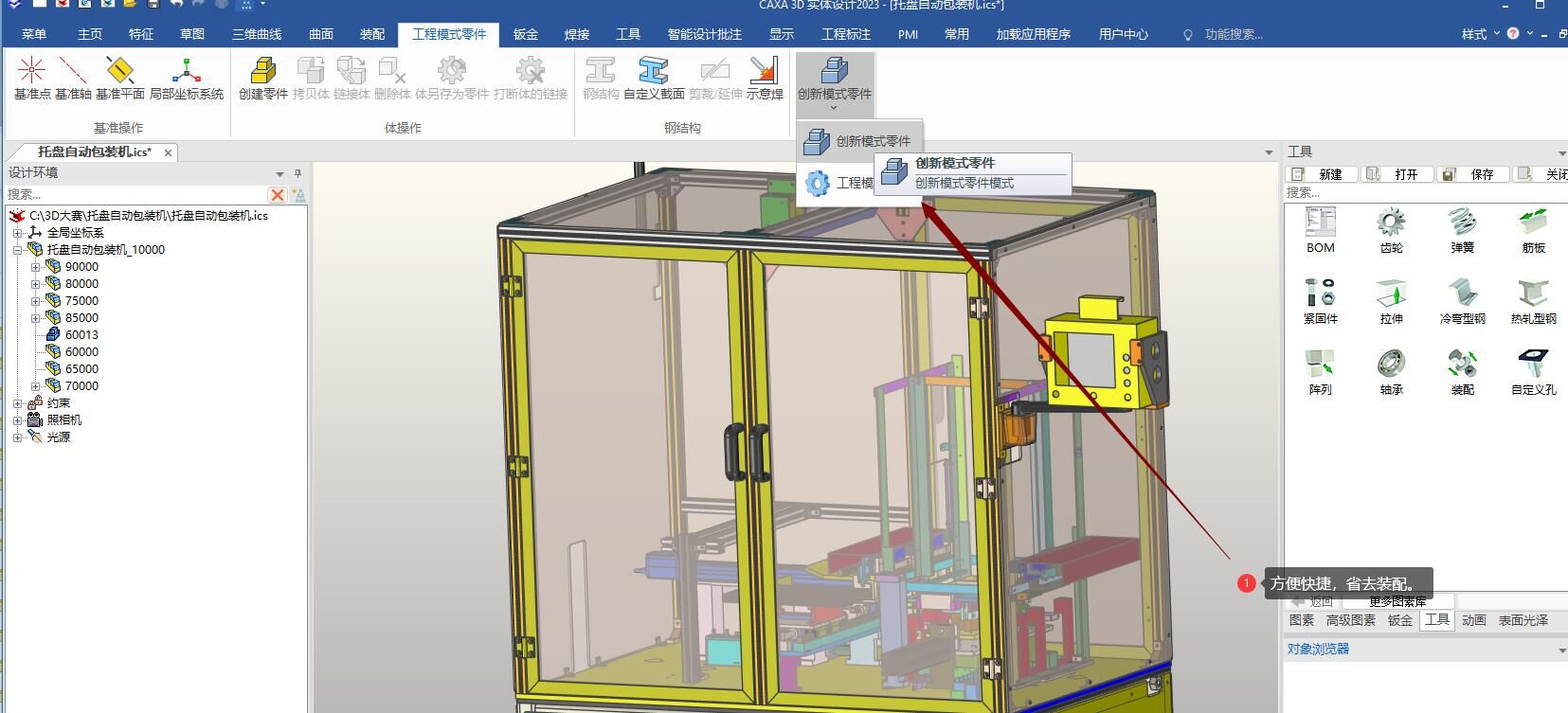Click the 创建零件 create part icon

click(262, 77)
